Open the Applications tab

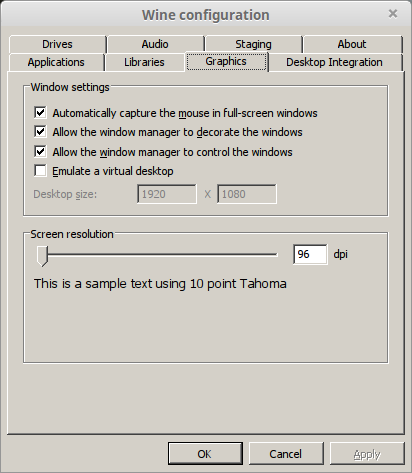[56, 62]
